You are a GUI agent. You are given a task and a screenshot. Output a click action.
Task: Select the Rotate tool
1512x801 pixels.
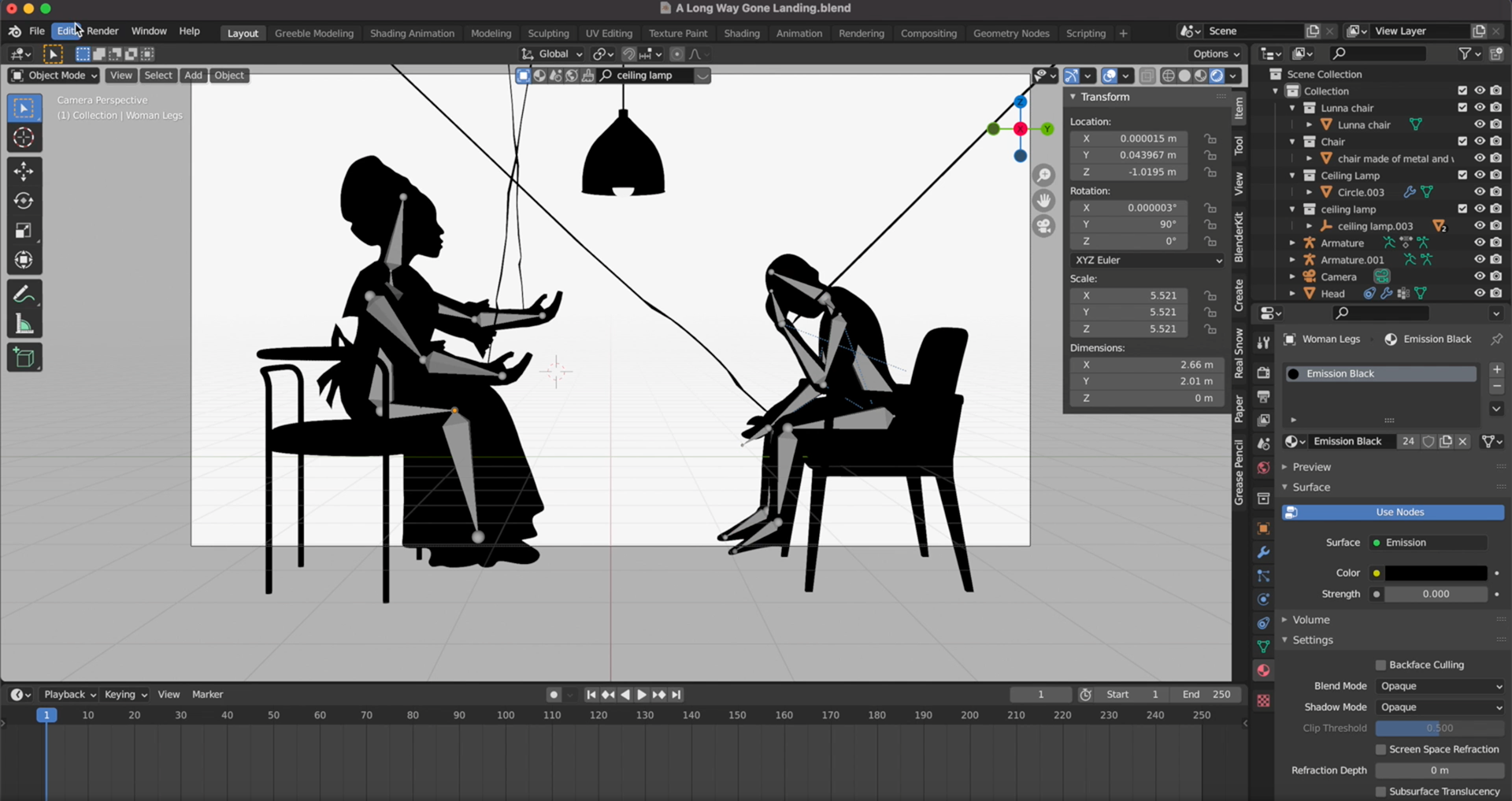[24, 201]
